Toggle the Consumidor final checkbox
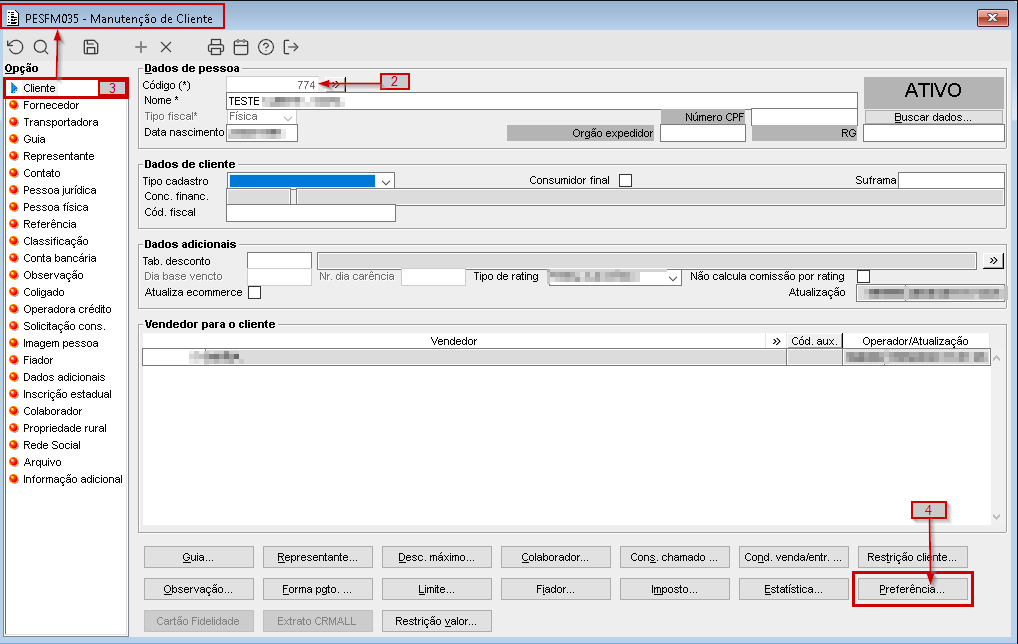The height and width of the screenshot is (644, 1018). coord(625,180)
